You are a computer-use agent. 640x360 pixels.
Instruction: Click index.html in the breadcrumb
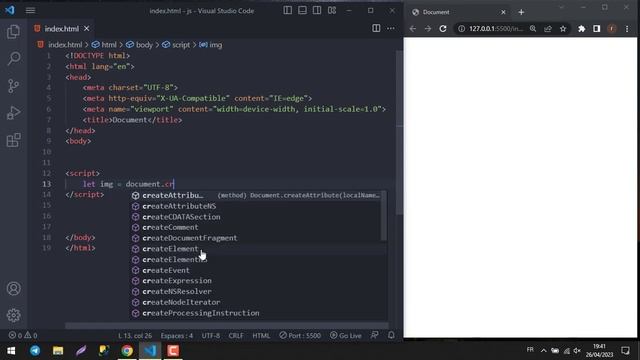[x=65, y=45]
